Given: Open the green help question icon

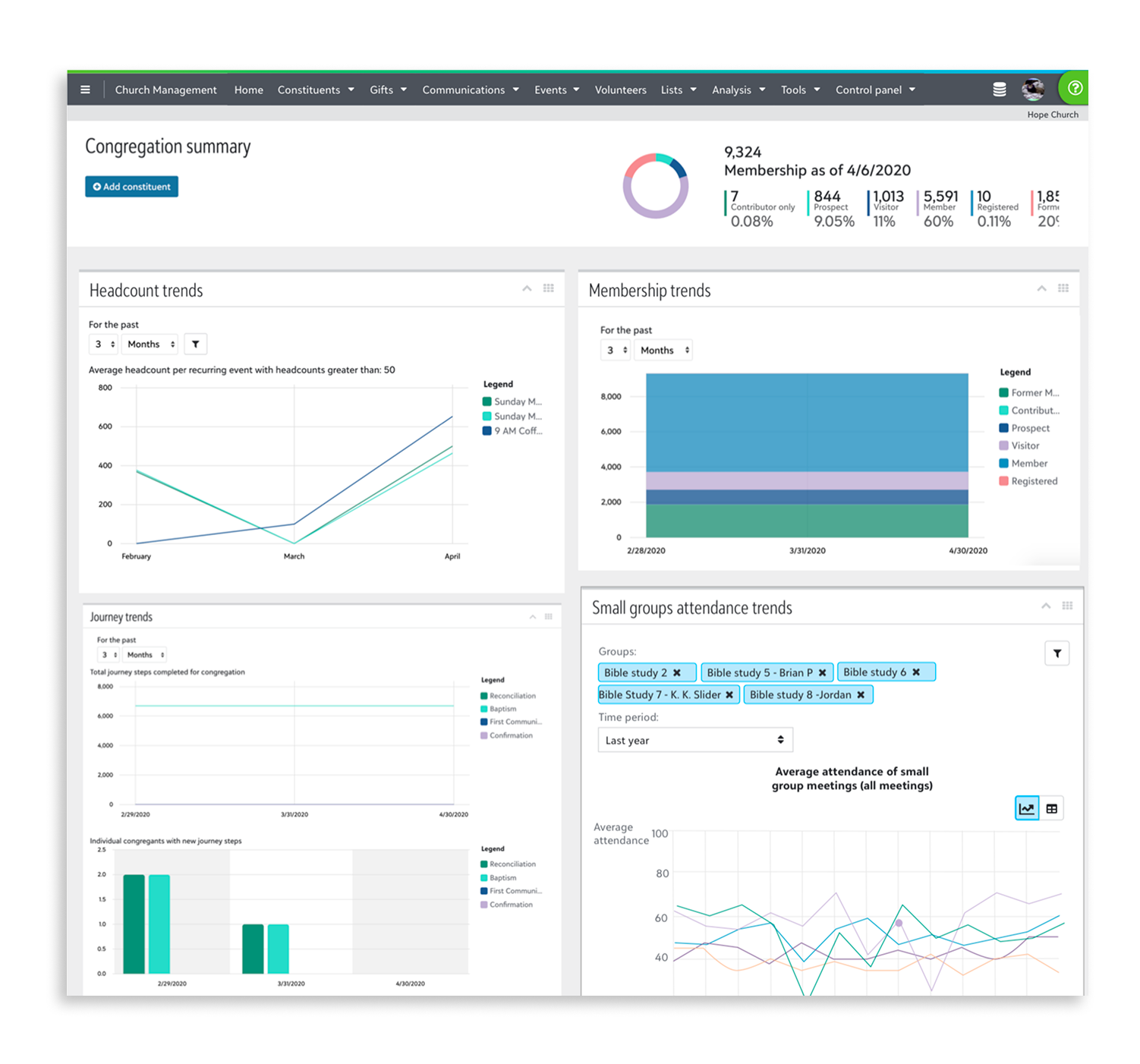Looking at the screenshot, I should [1075, 89].
